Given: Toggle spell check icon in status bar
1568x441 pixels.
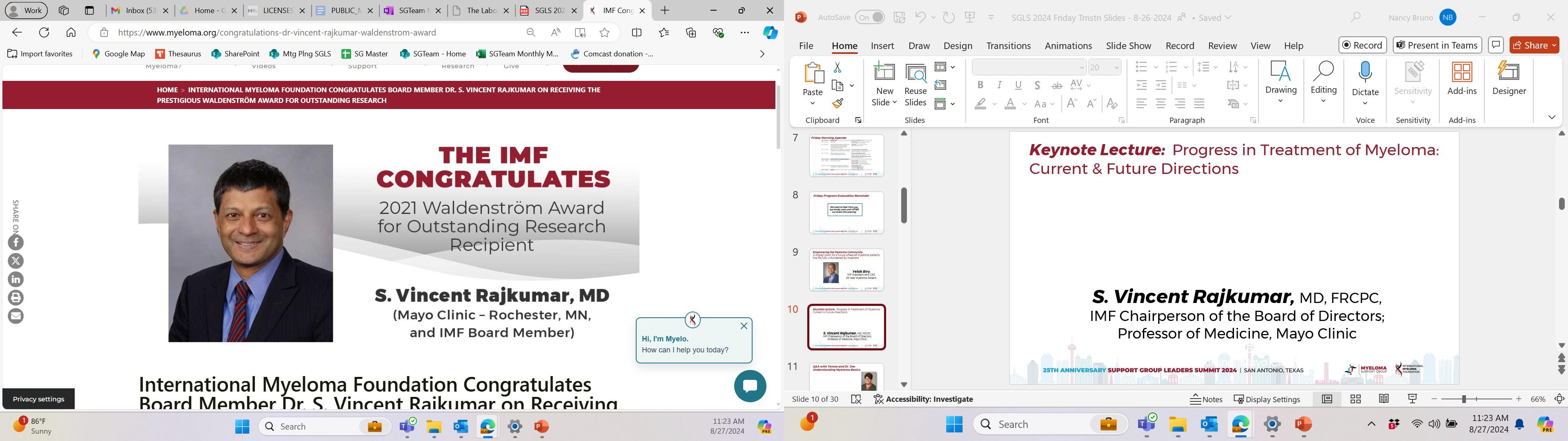Looking at the screenshot, I should (x=856, y=400).
